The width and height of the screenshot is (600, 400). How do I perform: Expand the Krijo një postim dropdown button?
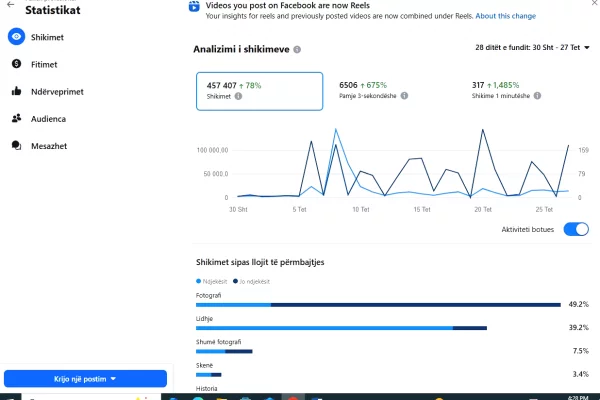click(85, 379)
